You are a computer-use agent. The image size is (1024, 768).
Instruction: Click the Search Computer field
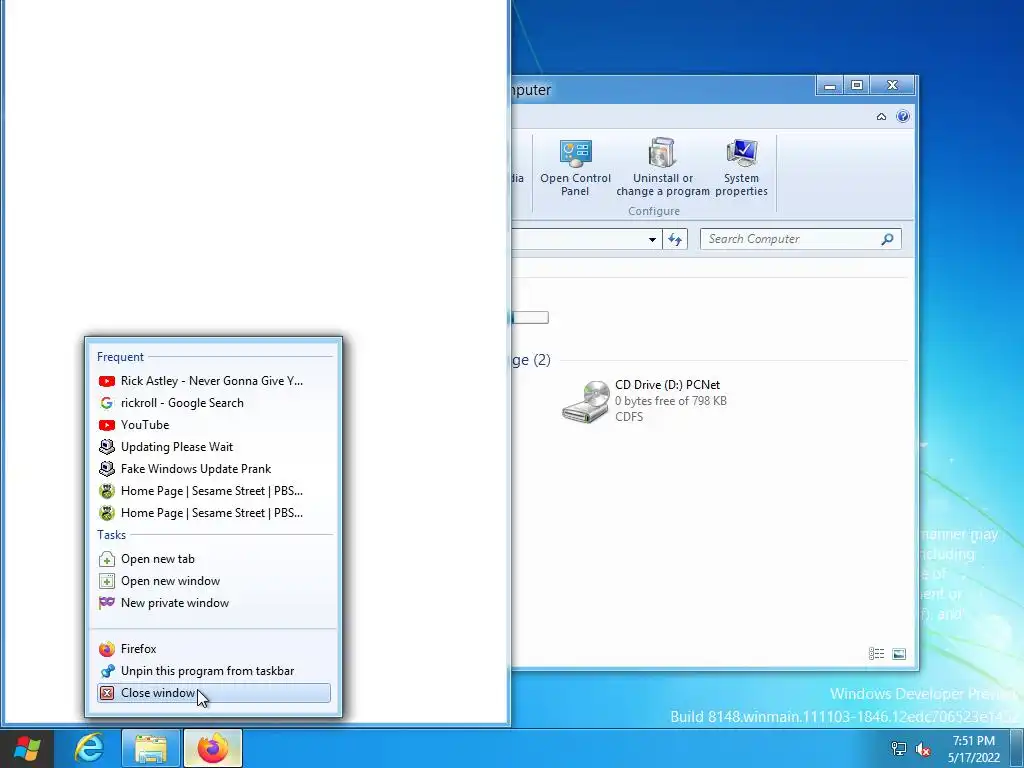tap(801, 239)
